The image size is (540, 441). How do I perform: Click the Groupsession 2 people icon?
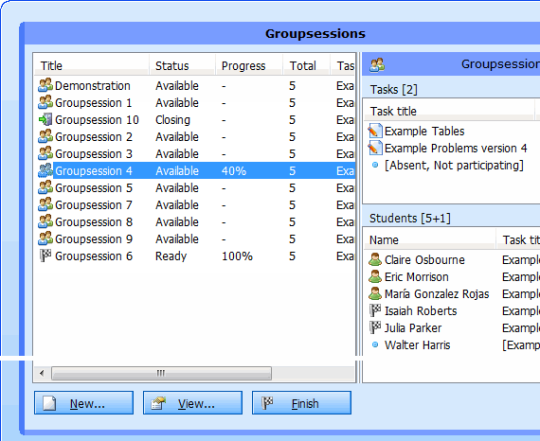[x=45, y=136]
